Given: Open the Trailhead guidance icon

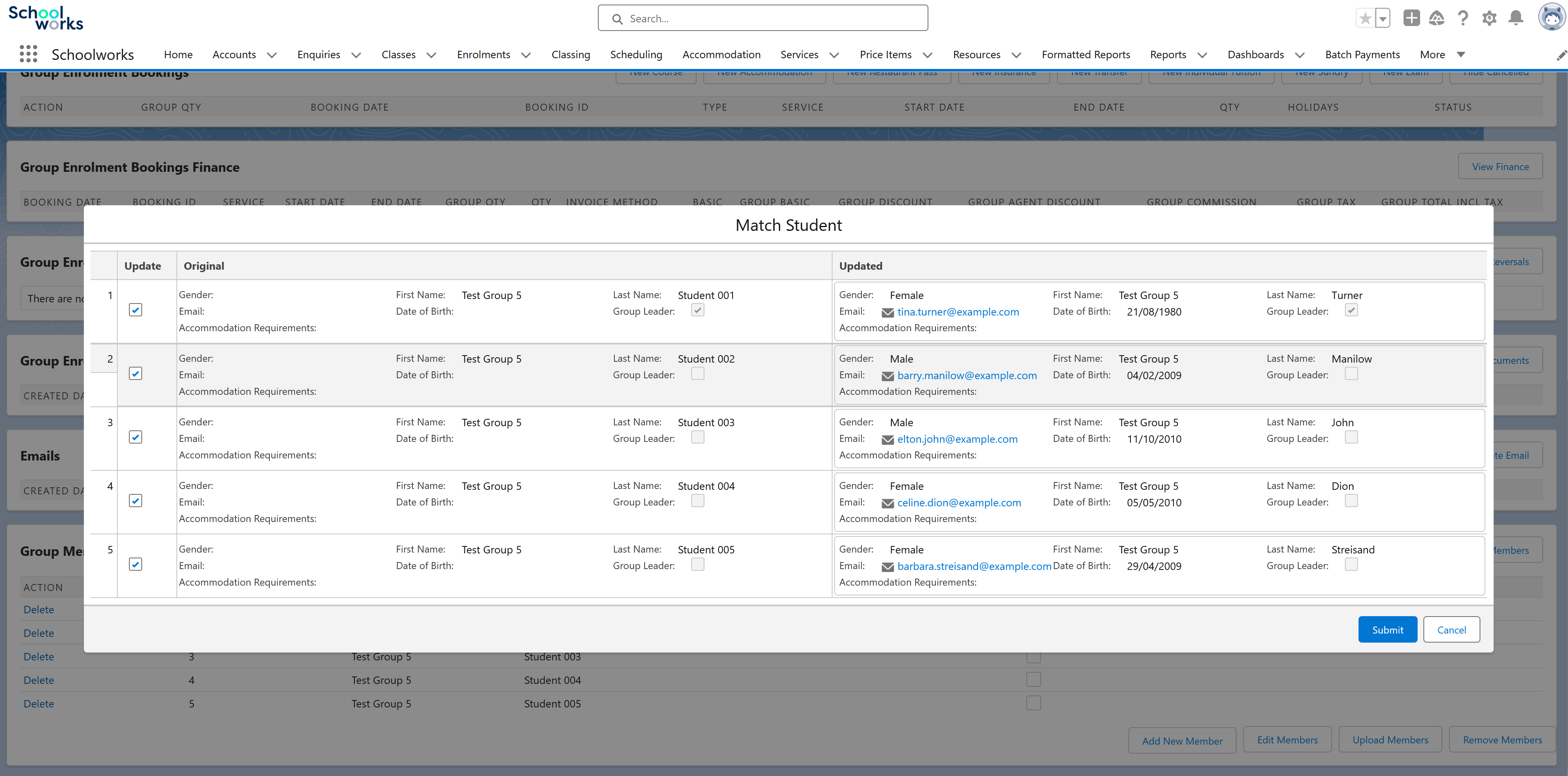Looking at the screenshot, I should click(x=1437, y=18).
